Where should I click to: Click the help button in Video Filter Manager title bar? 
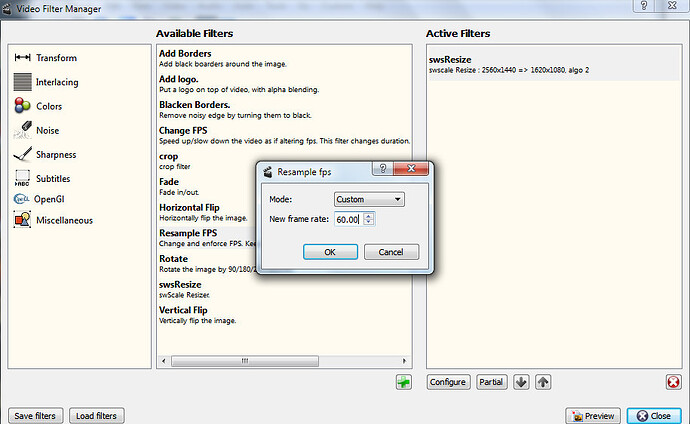(644, 5)
